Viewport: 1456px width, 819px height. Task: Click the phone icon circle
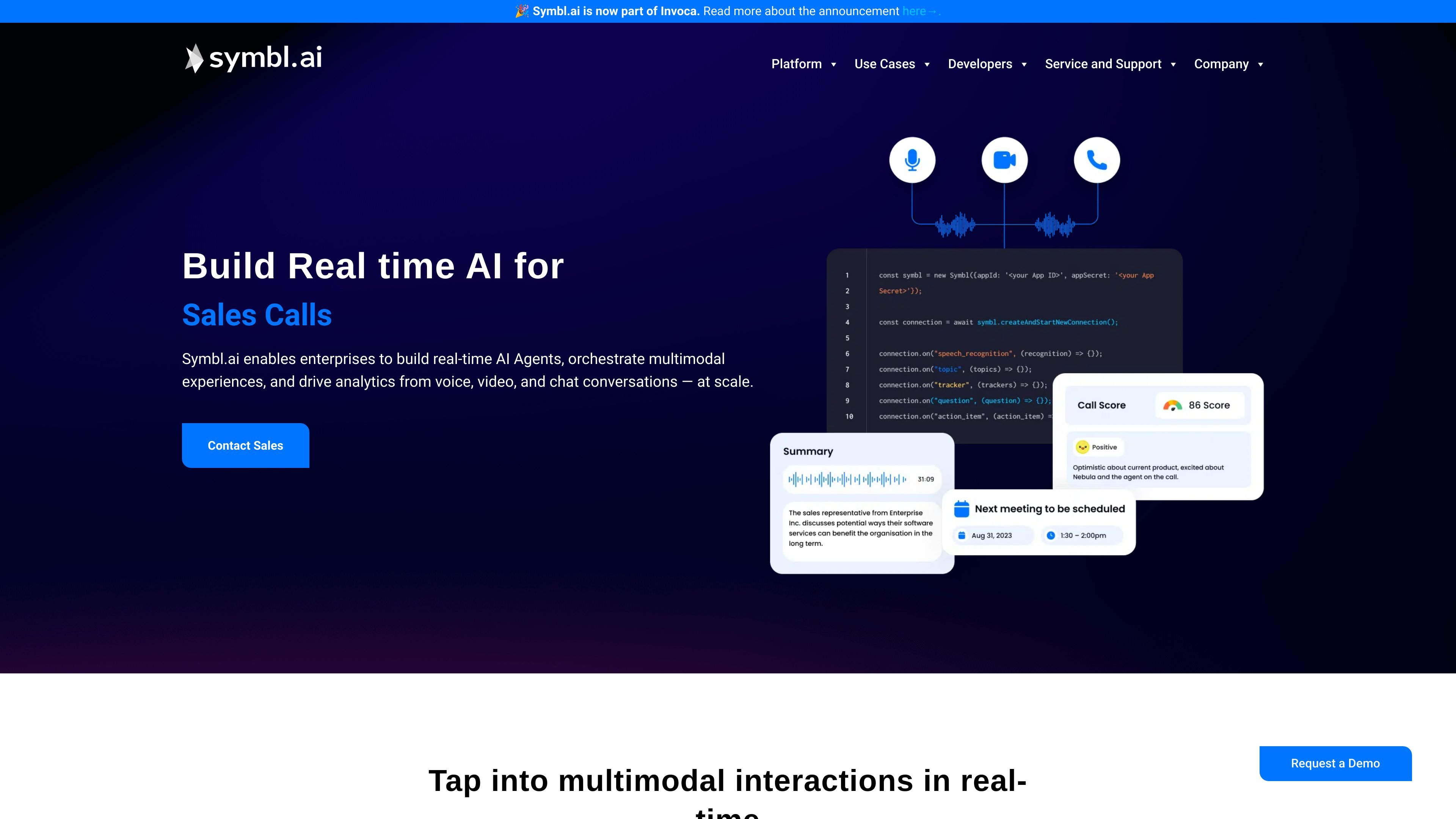pos(1097,160)
